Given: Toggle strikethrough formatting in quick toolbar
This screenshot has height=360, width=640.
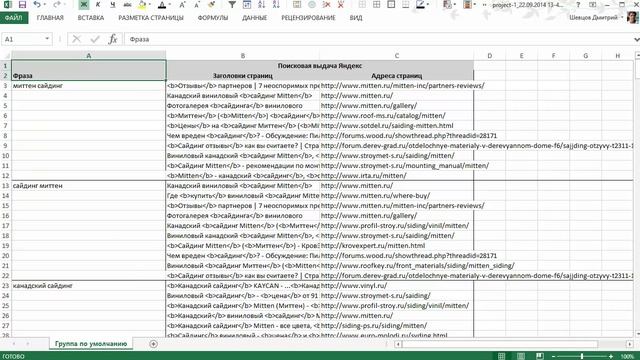Looking at the screenshot, I should [127, 4].
